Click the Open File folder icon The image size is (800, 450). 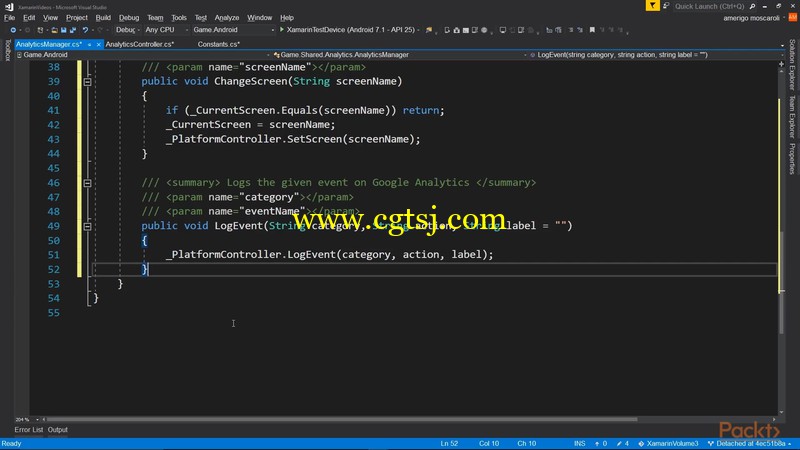pyautogui.click(x=55, y=30)
